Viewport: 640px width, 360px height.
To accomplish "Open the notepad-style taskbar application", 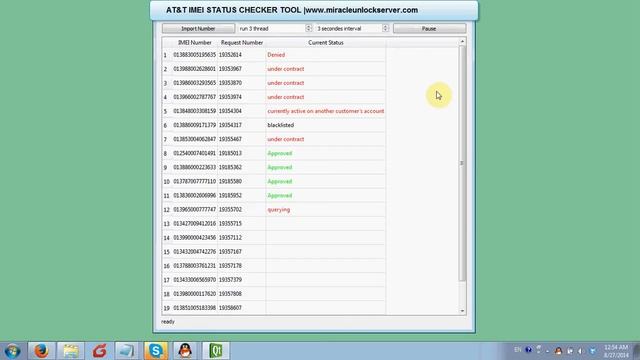I will tap(127, 351).
